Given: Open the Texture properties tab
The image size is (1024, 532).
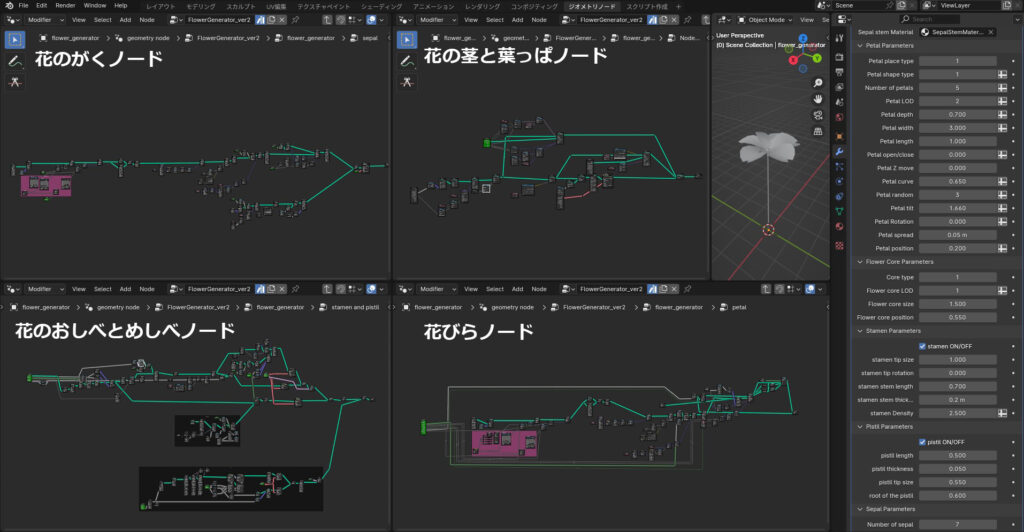Looking at the screenshot, I should click(840, 245).
